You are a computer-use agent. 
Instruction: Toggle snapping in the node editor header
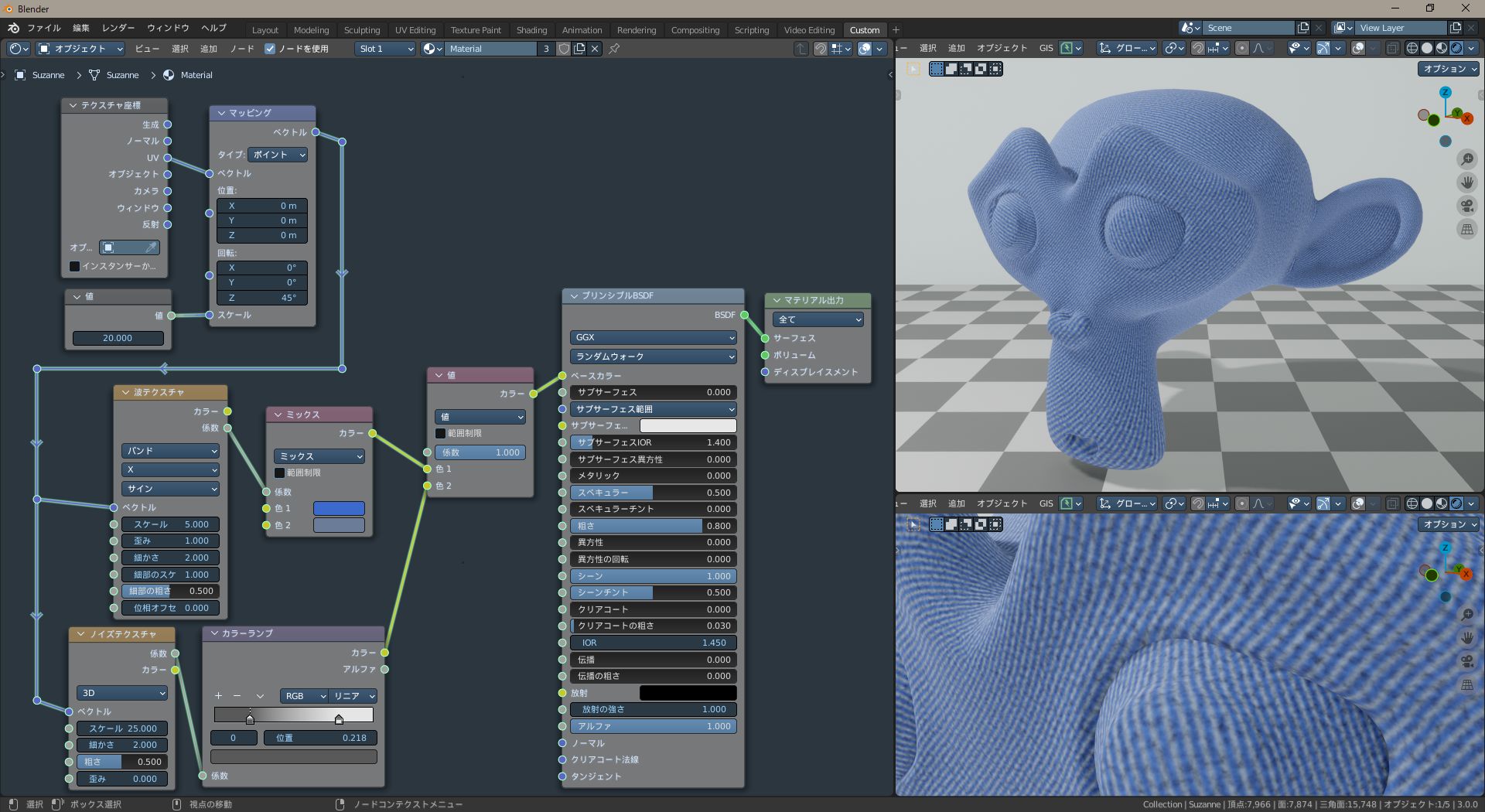click(820, 49)
